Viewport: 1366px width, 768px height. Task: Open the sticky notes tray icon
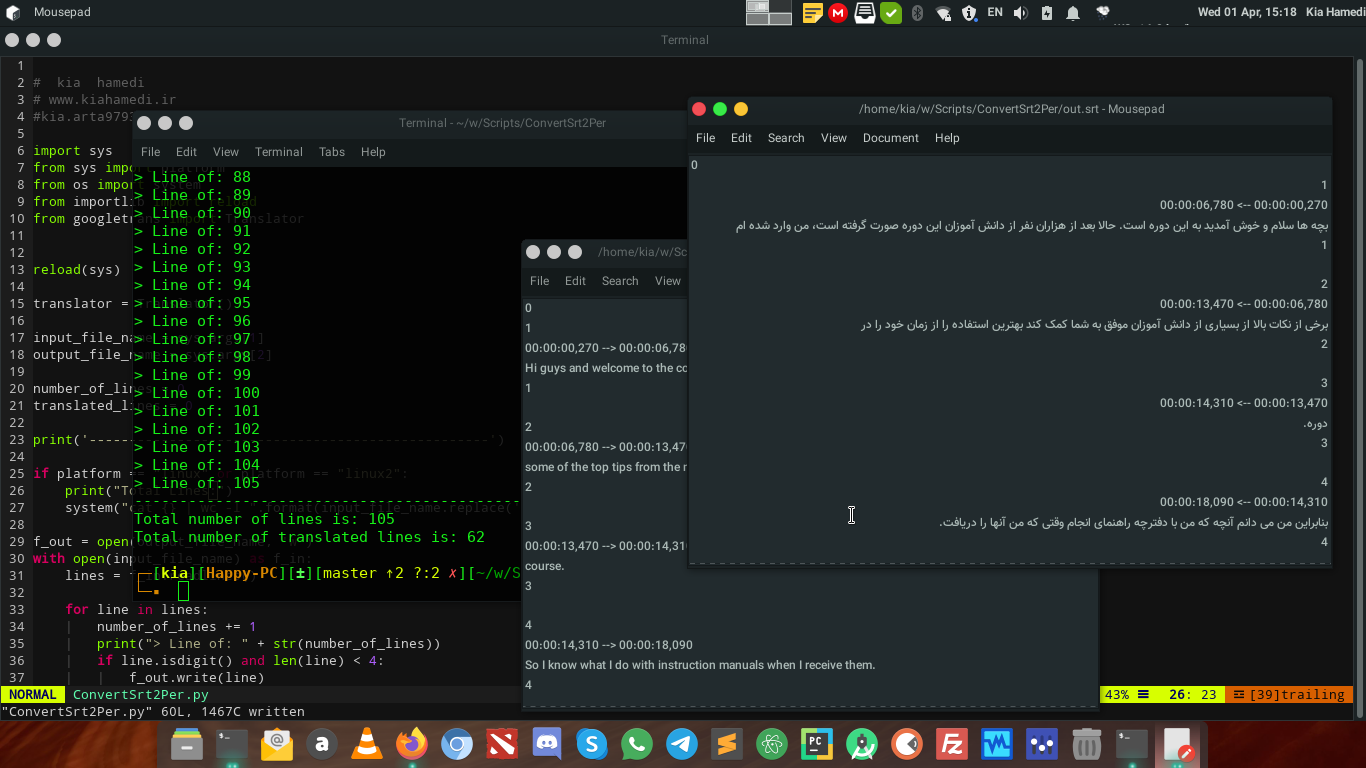(812, 13)
